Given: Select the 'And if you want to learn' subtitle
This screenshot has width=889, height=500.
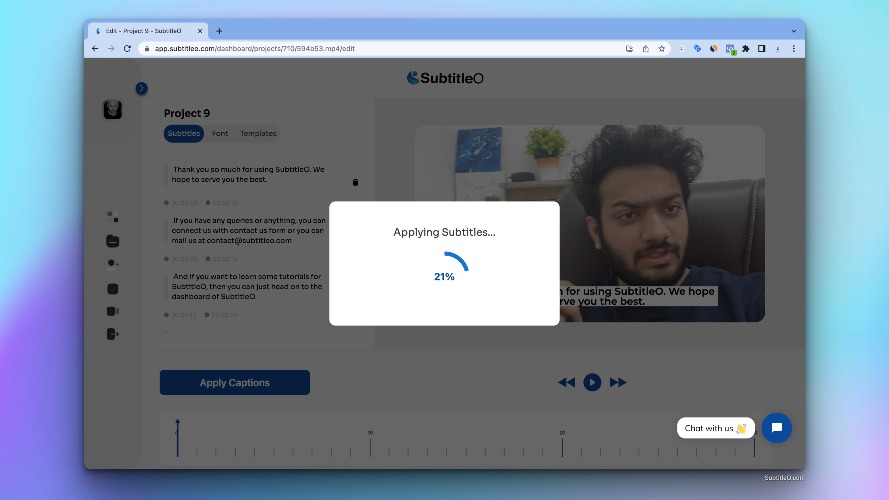Looking at the screenshot, I should pyautogui.click(x=247, y=286).
